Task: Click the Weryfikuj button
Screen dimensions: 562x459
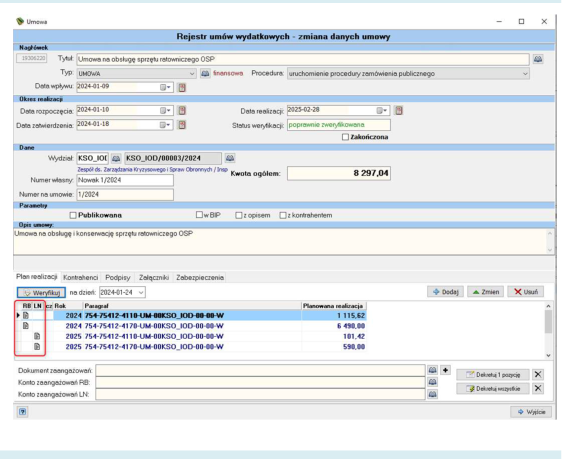Action: [41, 292]
